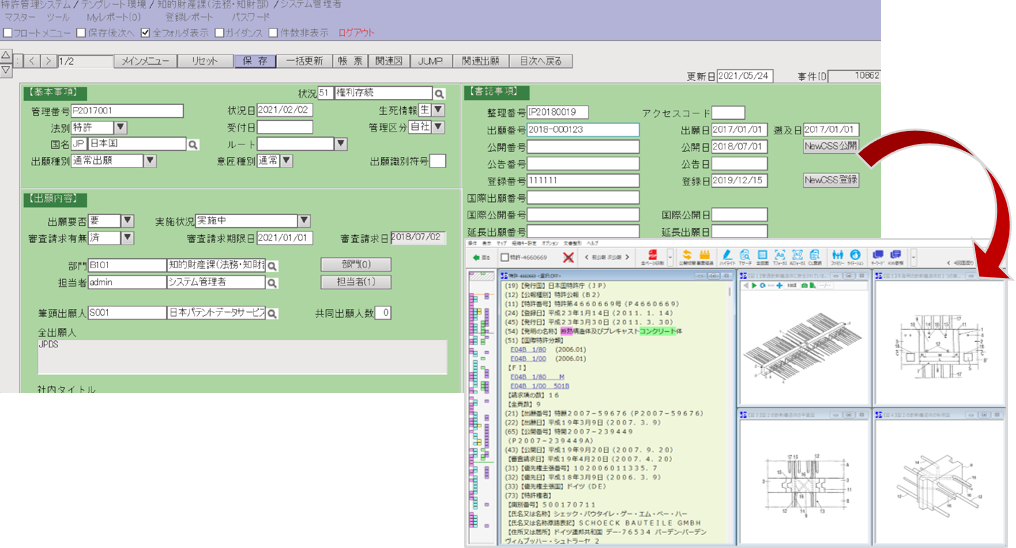Viewport: 1016px width, 548px height.
Task: Enable the 件数非表示 checkbox
Action: (x=273, y=32)
